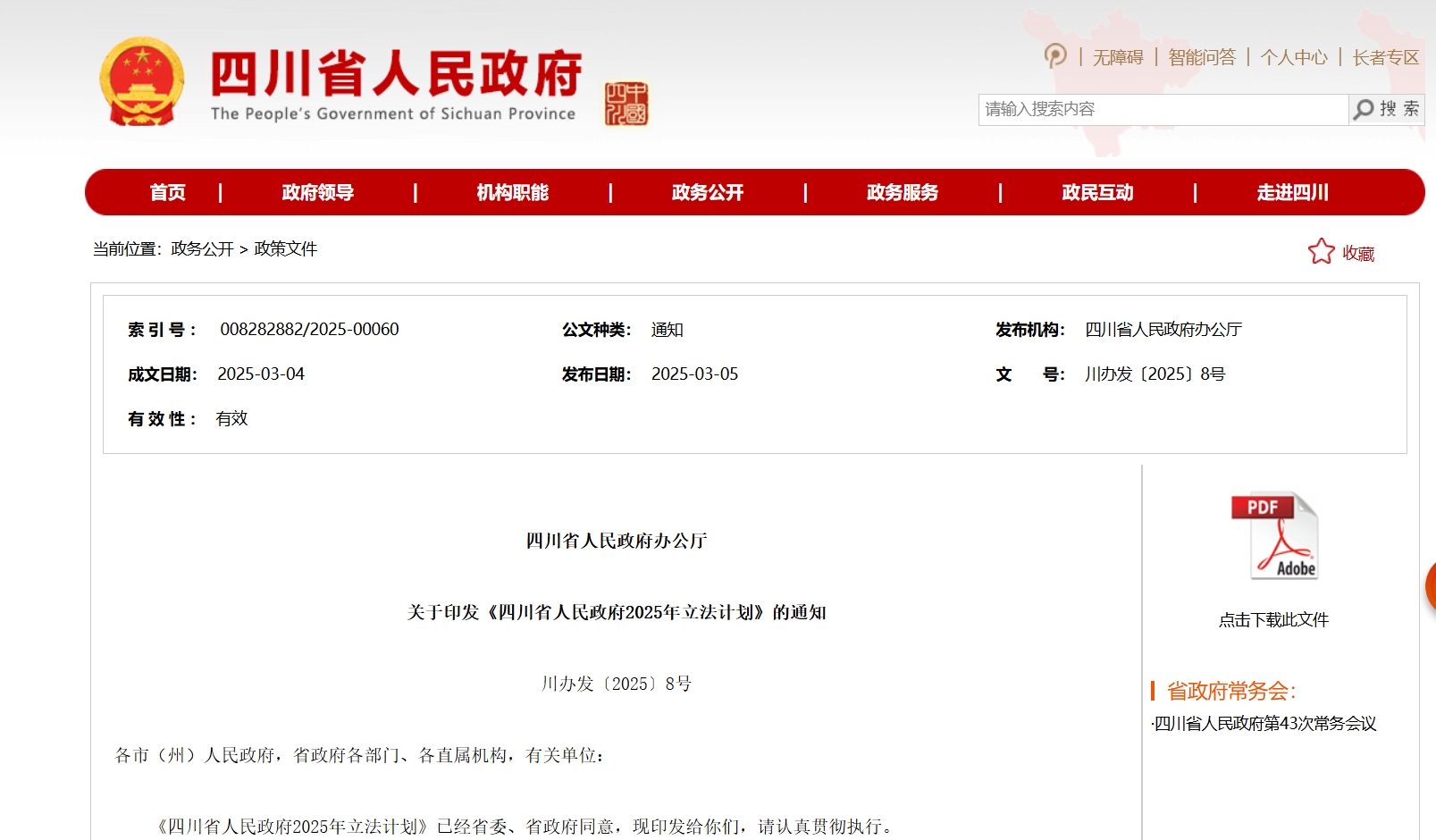
Task: Go to 政务公开 in navigation bar
Action: tap(707, 192)
